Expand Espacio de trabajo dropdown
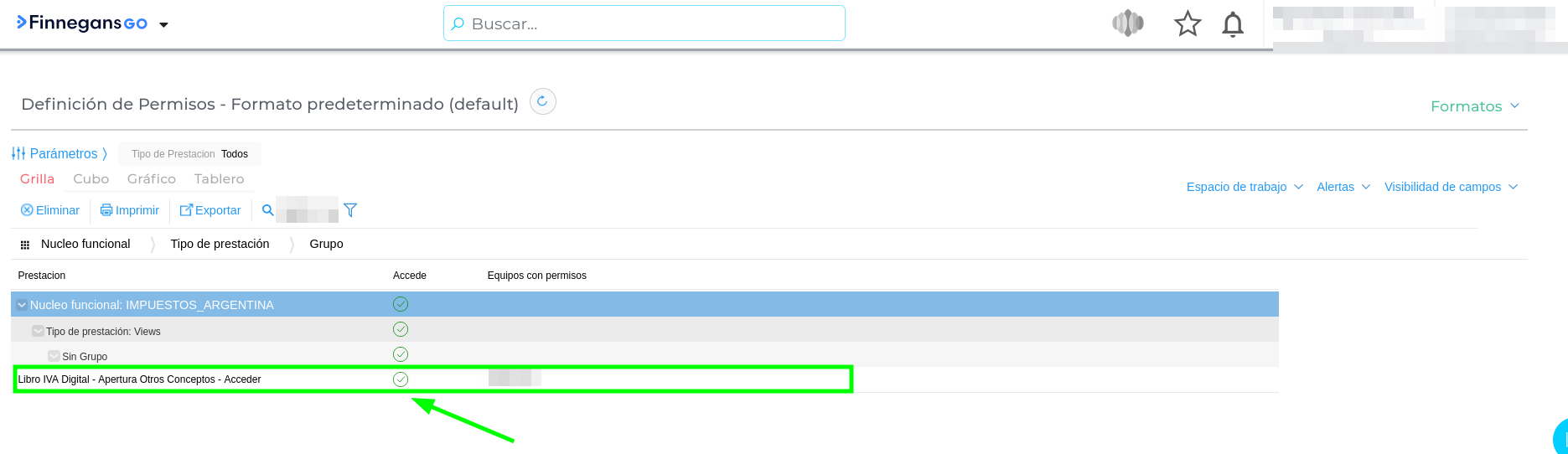This screenshot has width=1568, height=454. coord(1245,187)
